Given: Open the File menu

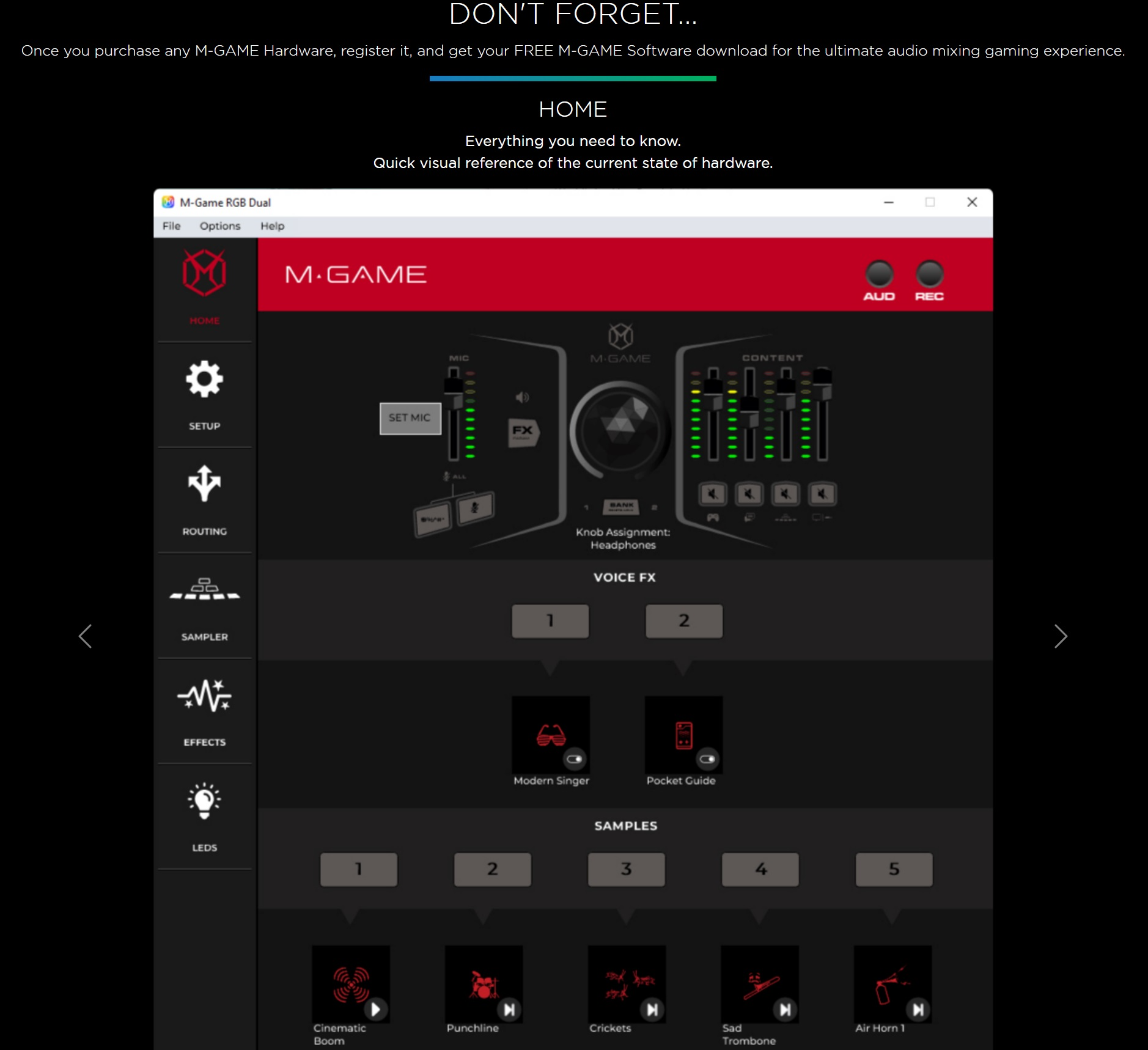Looking at the screenshot, I should pyautogui.click(x=171, y=226).
